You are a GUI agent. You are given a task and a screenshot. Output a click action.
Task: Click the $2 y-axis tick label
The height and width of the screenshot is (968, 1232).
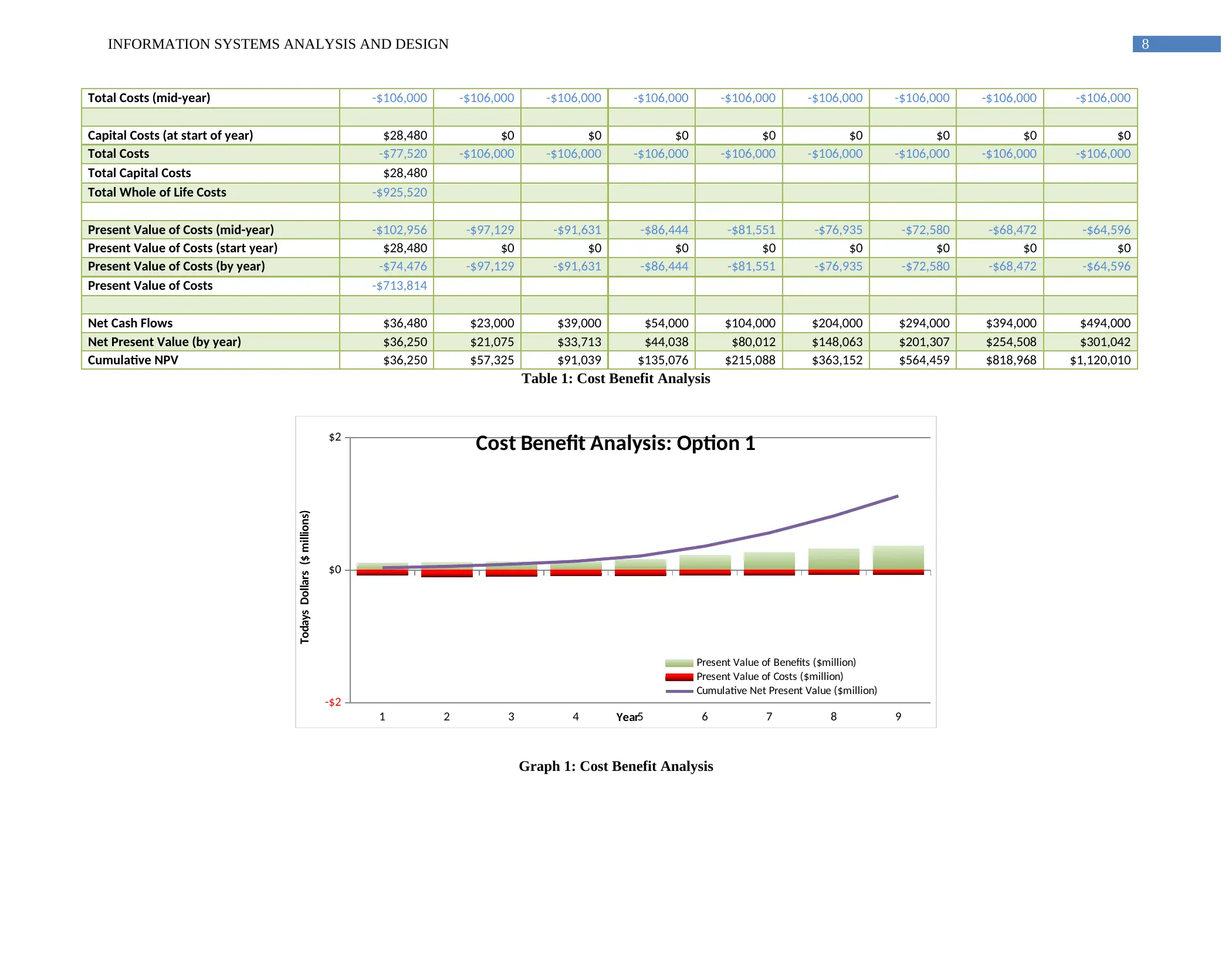click(x=335, y=437)
